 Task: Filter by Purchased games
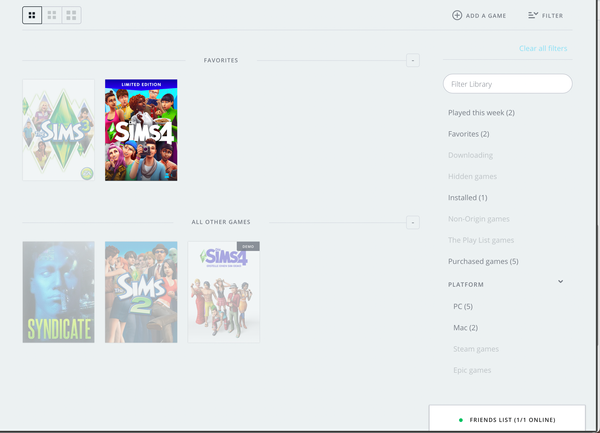tap(483, 261)
